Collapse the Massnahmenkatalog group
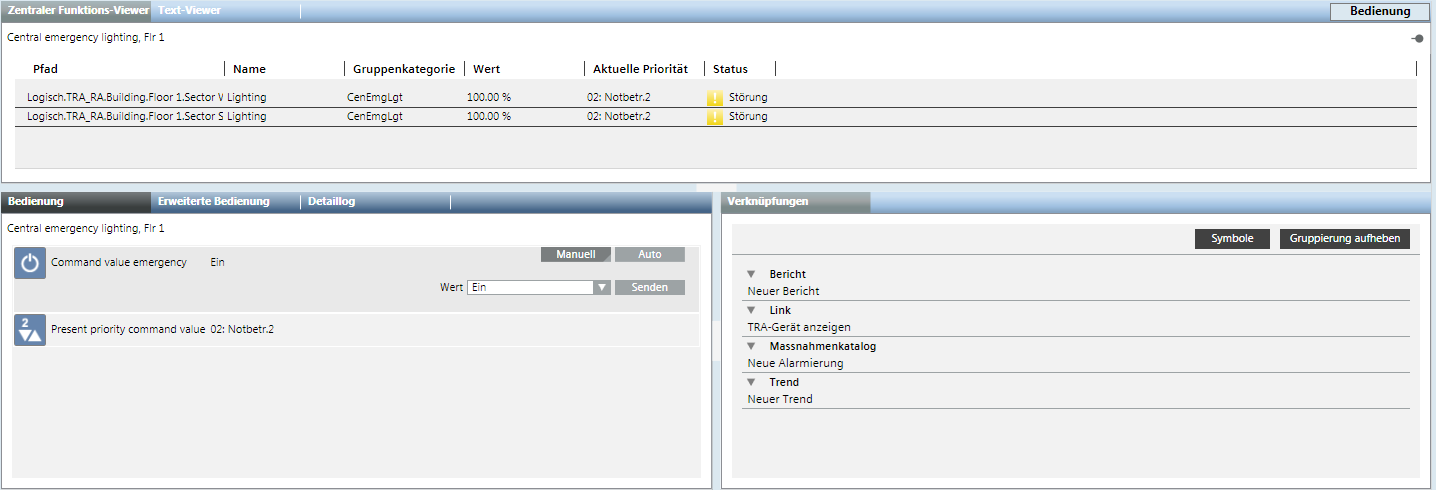The image size is (1436, 490). coord(751,346)
